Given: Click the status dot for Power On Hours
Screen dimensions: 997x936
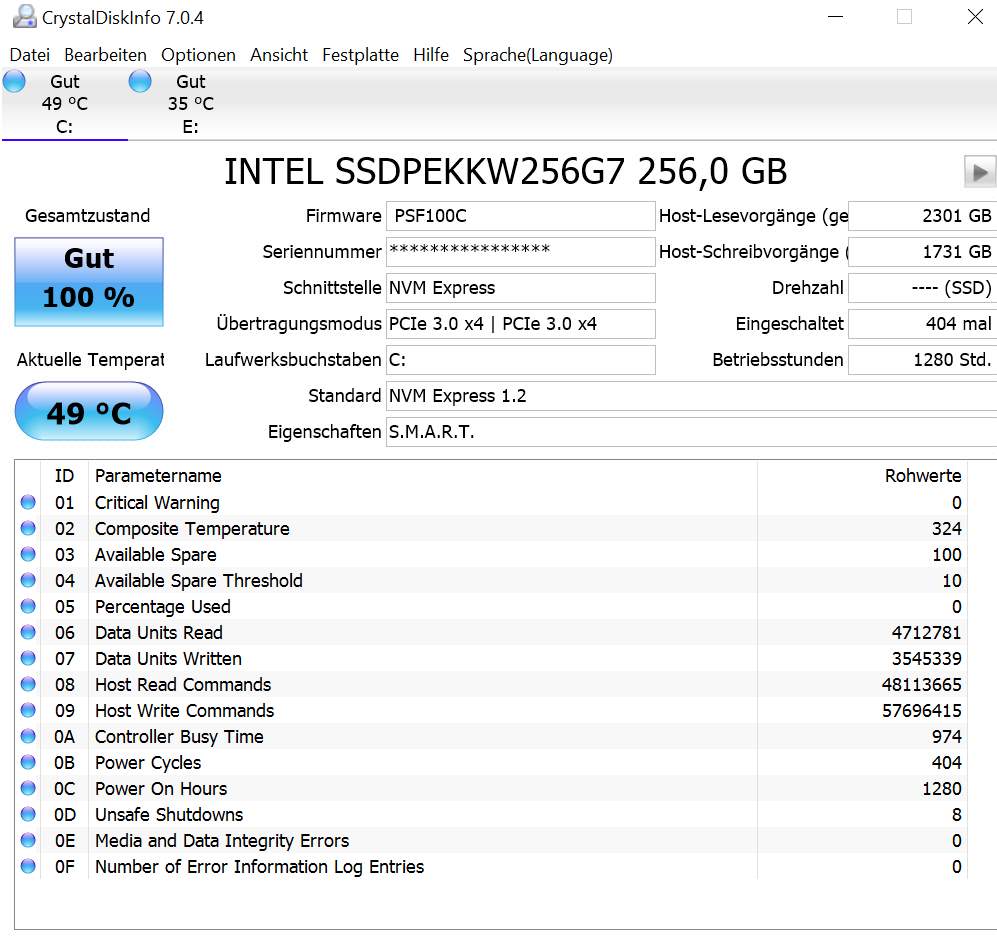Looking at the screenshot, I should click(28, 789).
